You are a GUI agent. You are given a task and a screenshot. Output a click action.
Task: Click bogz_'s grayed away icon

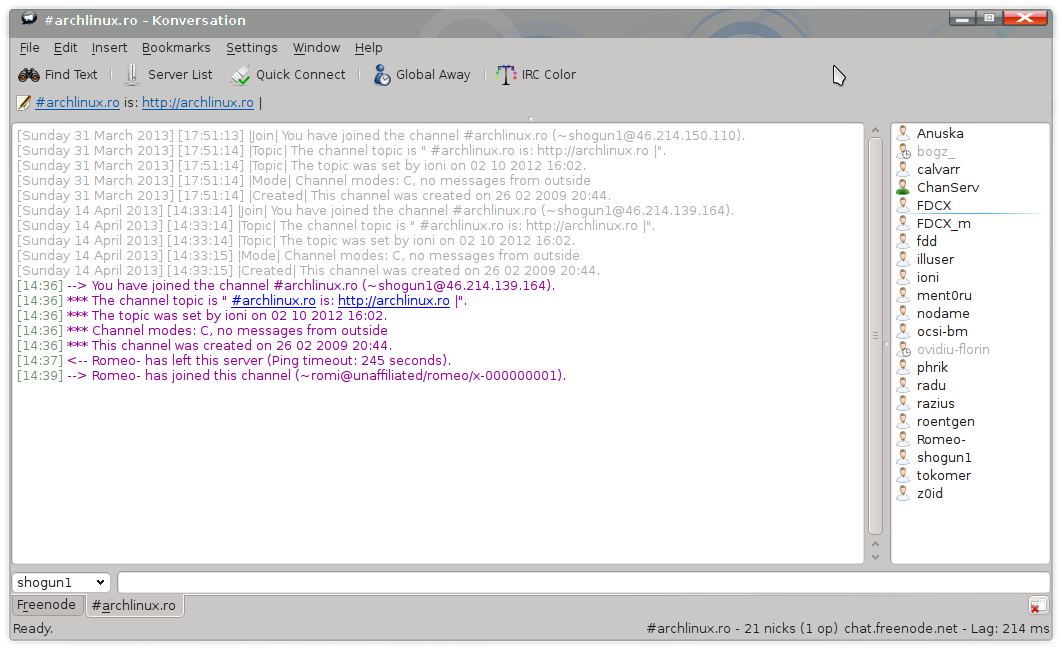pos(904,151)
